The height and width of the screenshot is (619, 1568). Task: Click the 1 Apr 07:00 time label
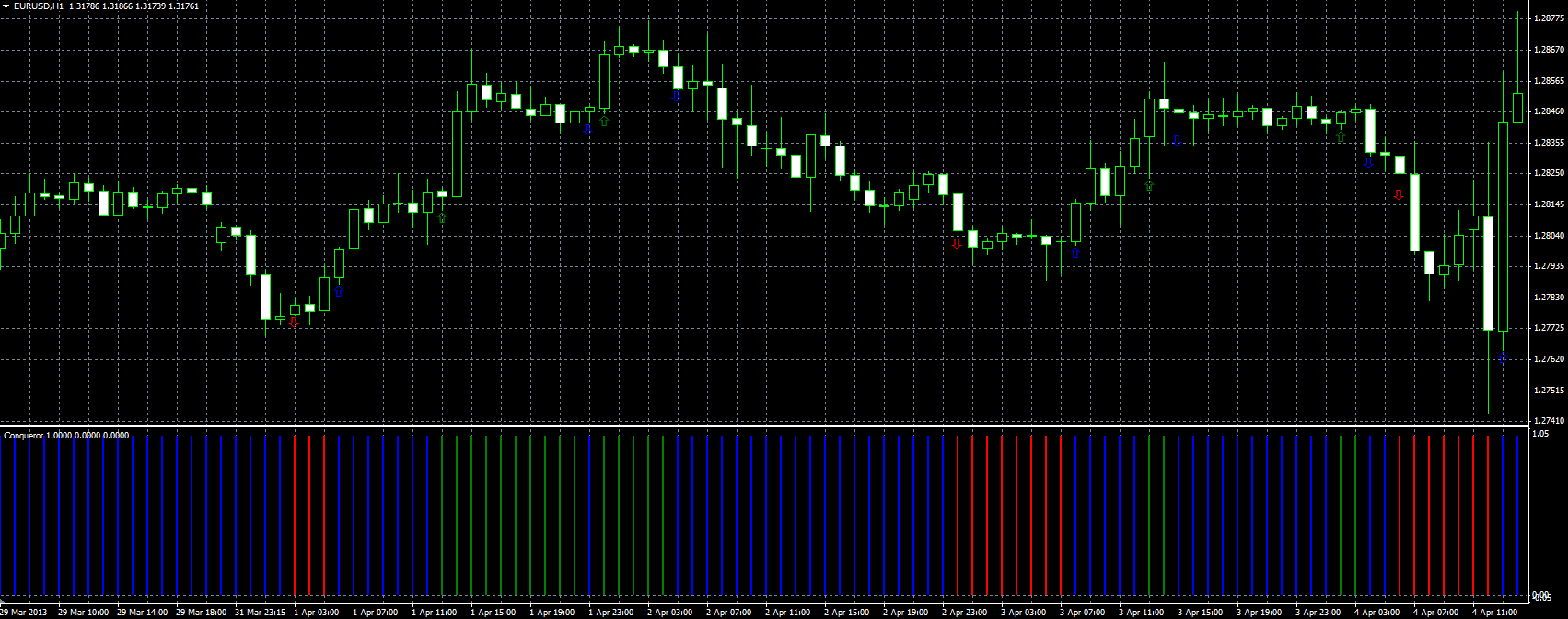[376, 612]
